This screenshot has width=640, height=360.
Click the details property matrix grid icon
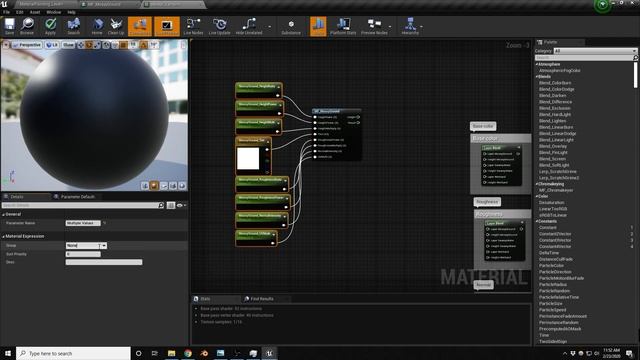[171, 205]
